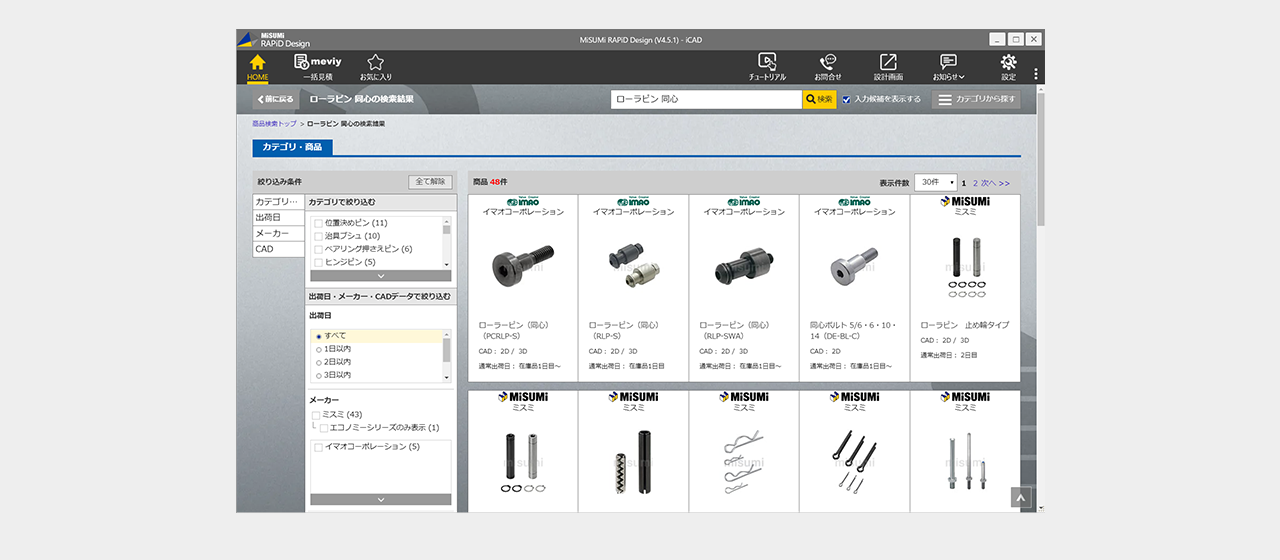Open the 表示件数 30件 dropdown
This screenshot has width=1280, height=560.
tap(935, 183)
